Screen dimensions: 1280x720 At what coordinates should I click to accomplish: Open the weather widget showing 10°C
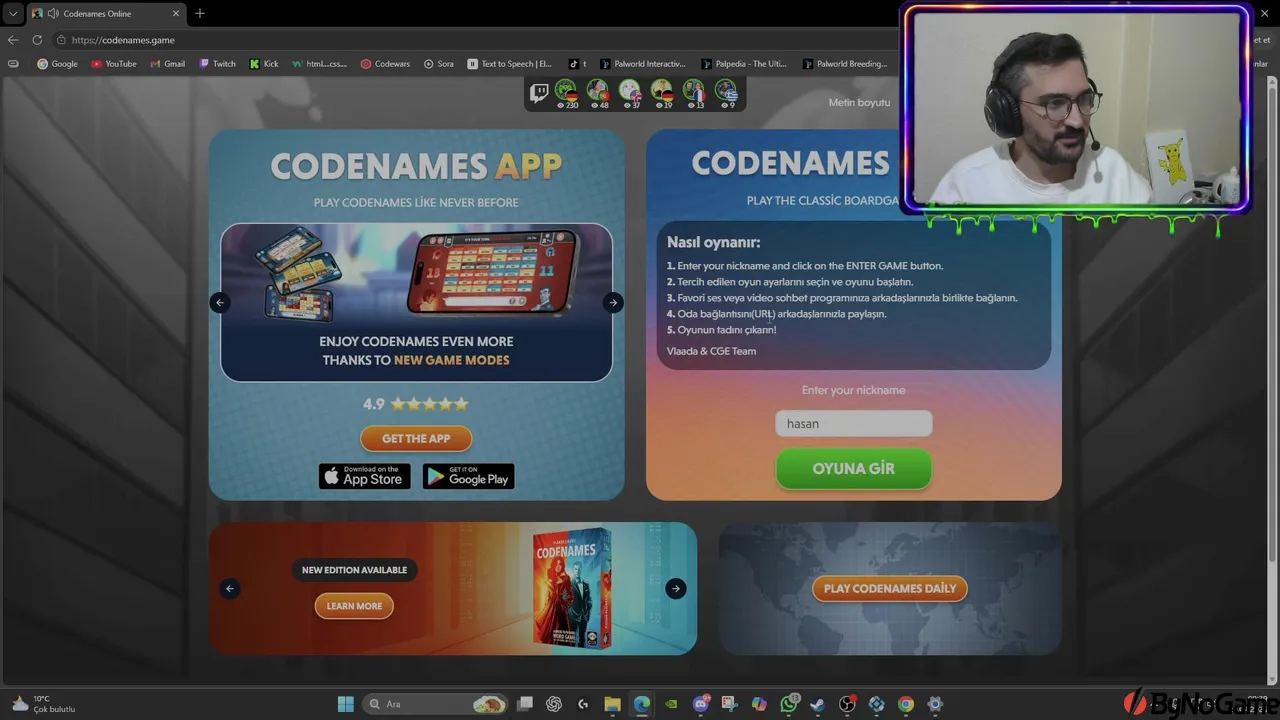(43, 704)
